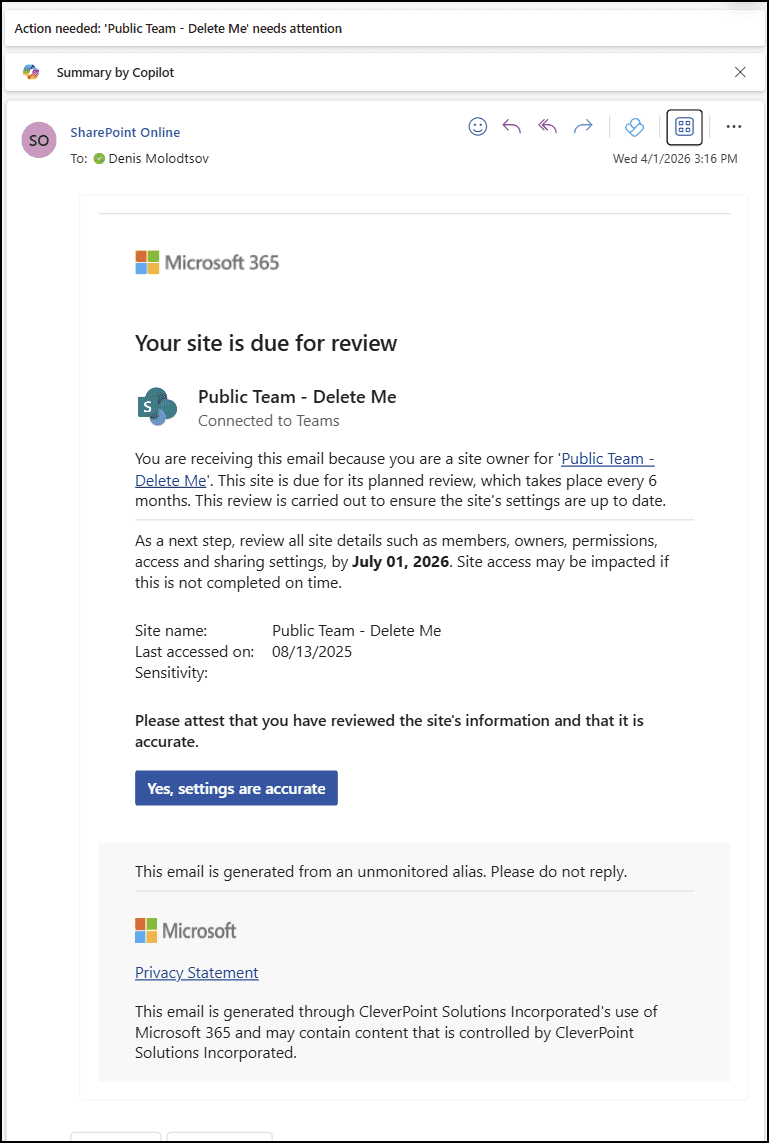Click the Reply All icon
769x1143 pixels.
(x=547, y=126)
